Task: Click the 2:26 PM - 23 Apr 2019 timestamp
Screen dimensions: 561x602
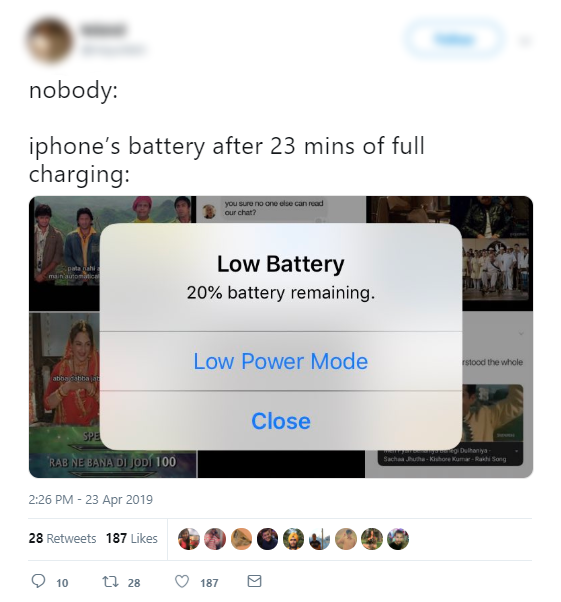Action: (x=91, y=499)
